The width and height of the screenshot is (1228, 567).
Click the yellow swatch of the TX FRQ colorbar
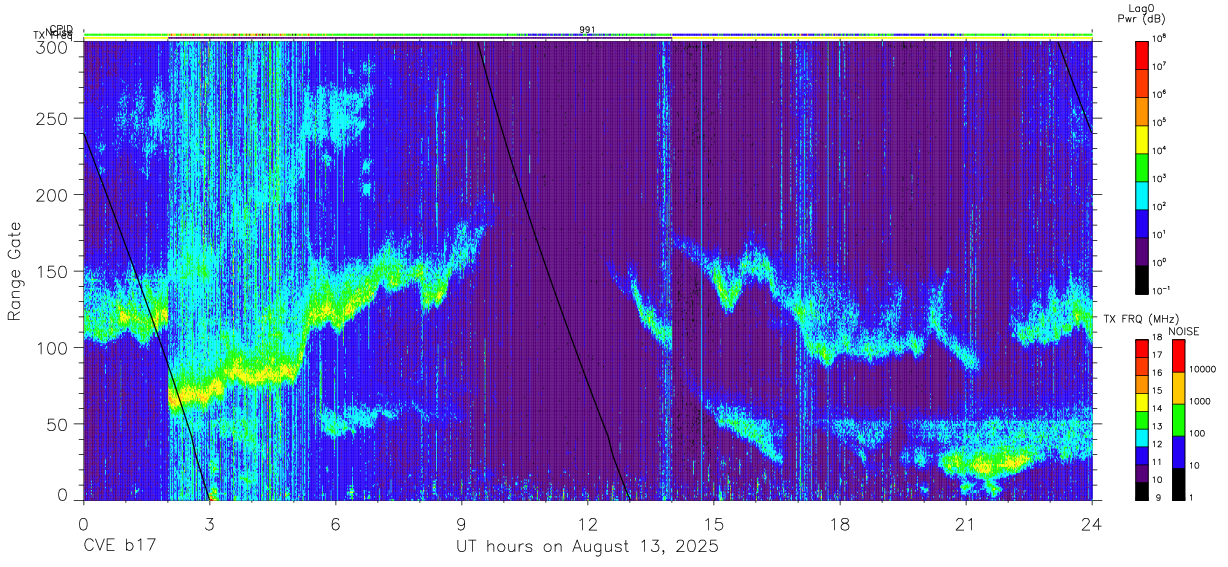1141,402
